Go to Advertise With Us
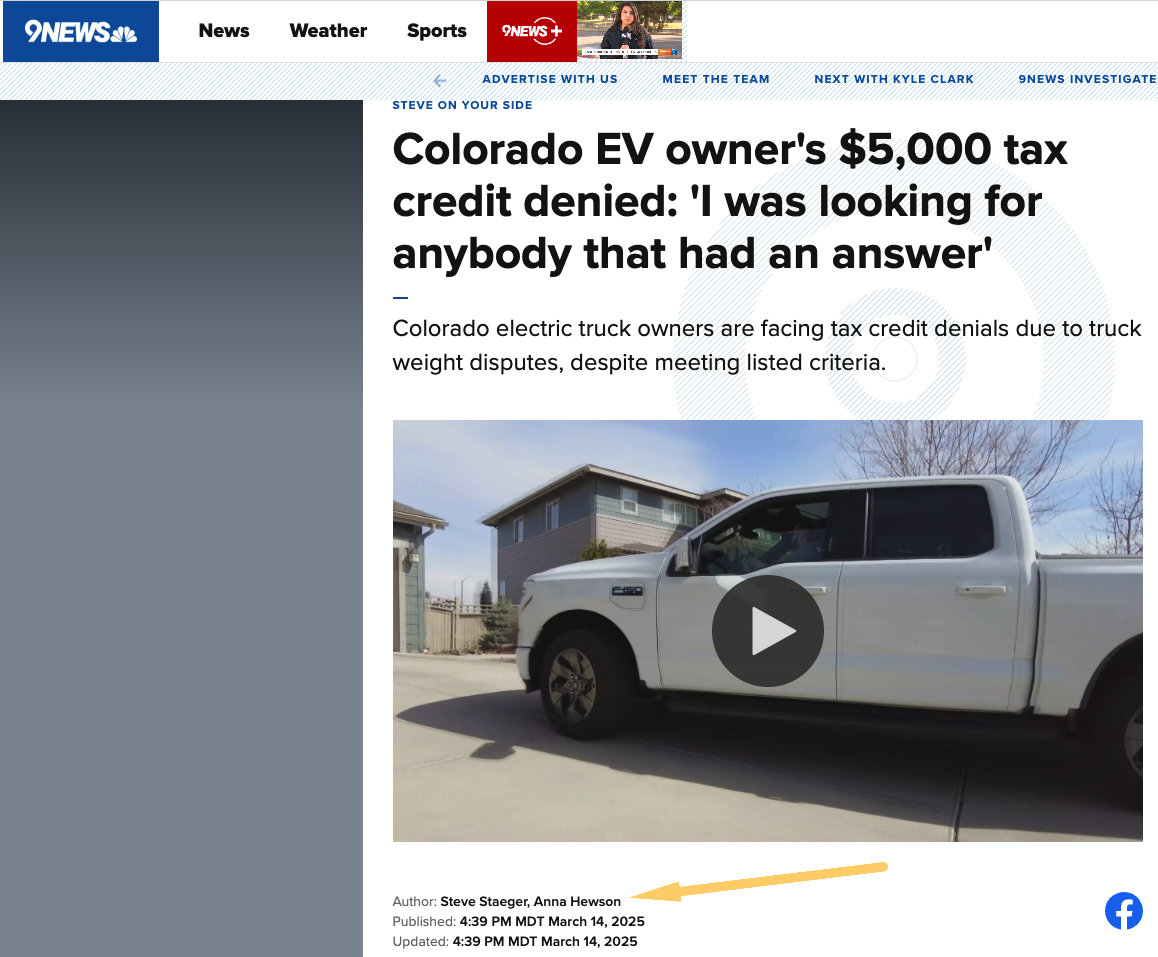 [549, 79]
